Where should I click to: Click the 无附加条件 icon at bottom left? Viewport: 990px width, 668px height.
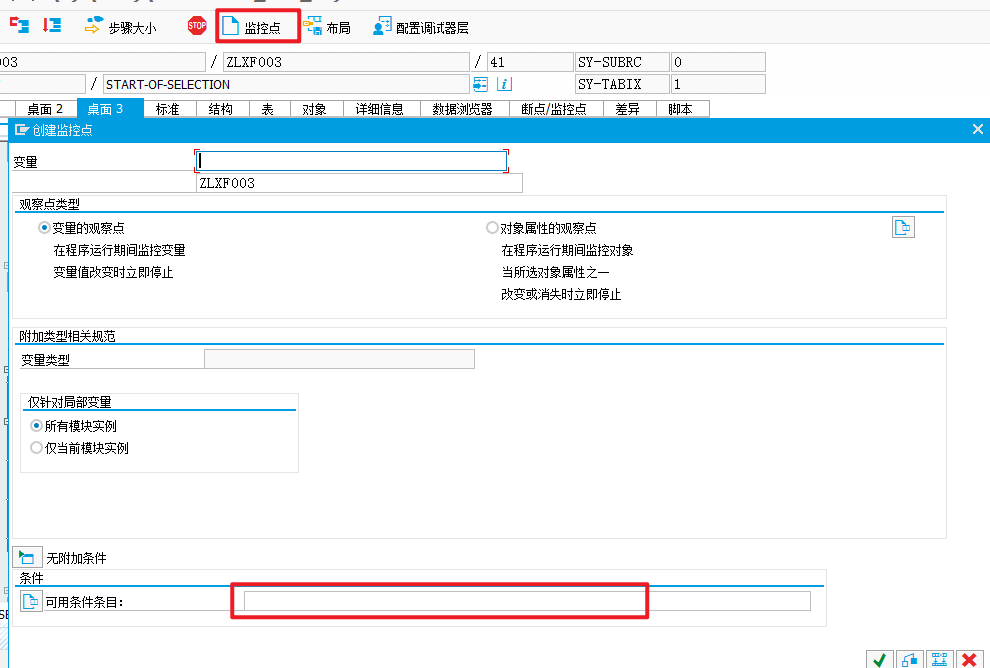[x=26, y=557]
